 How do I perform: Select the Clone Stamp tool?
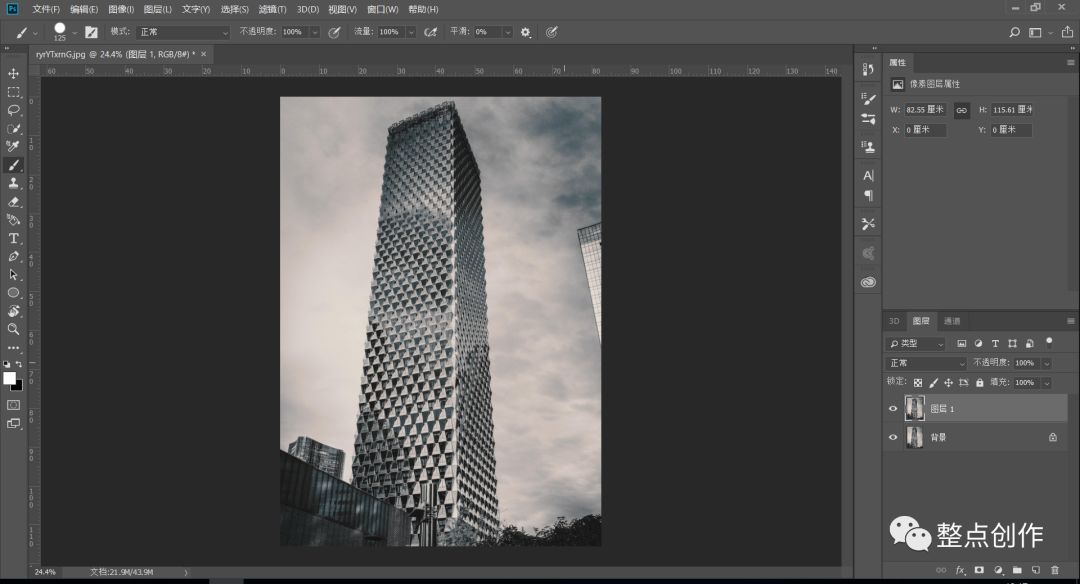click(13, 183)
